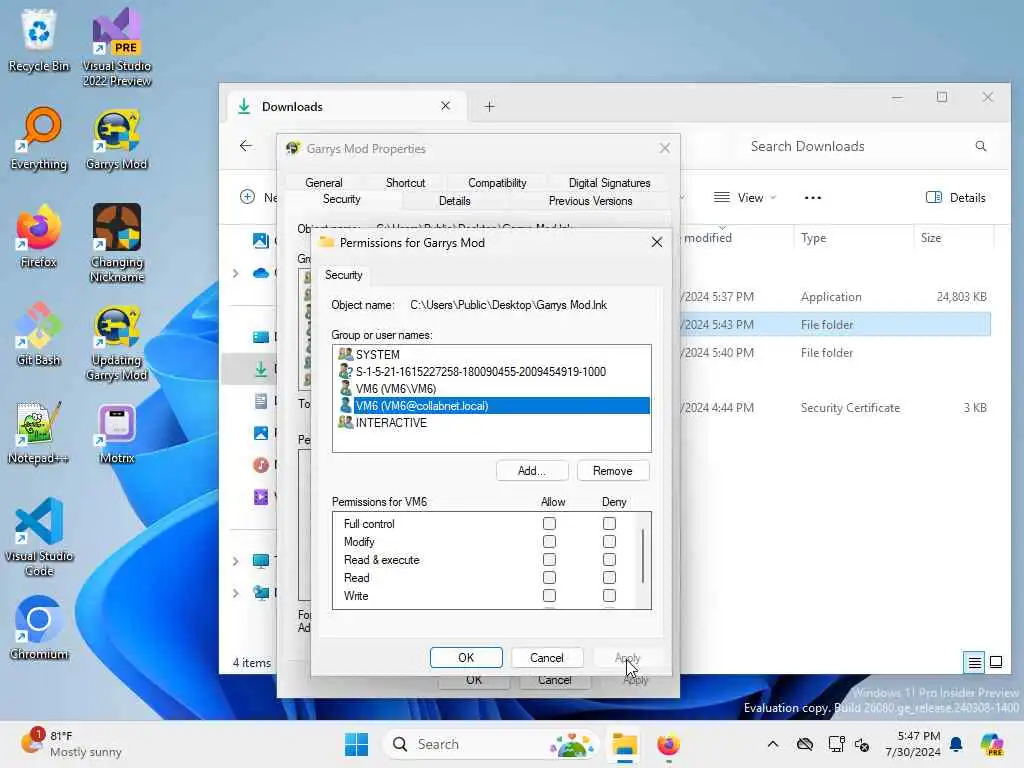The height and width of the screenshot is (768, 1024).
Task: Check Deny for Full control
Action: [609, 524]
